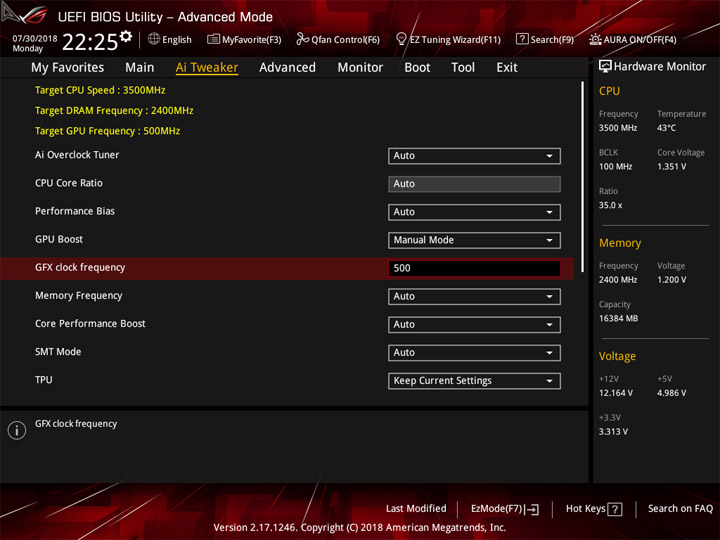
Task: Click the TPU label
Action: click(44, 380)
